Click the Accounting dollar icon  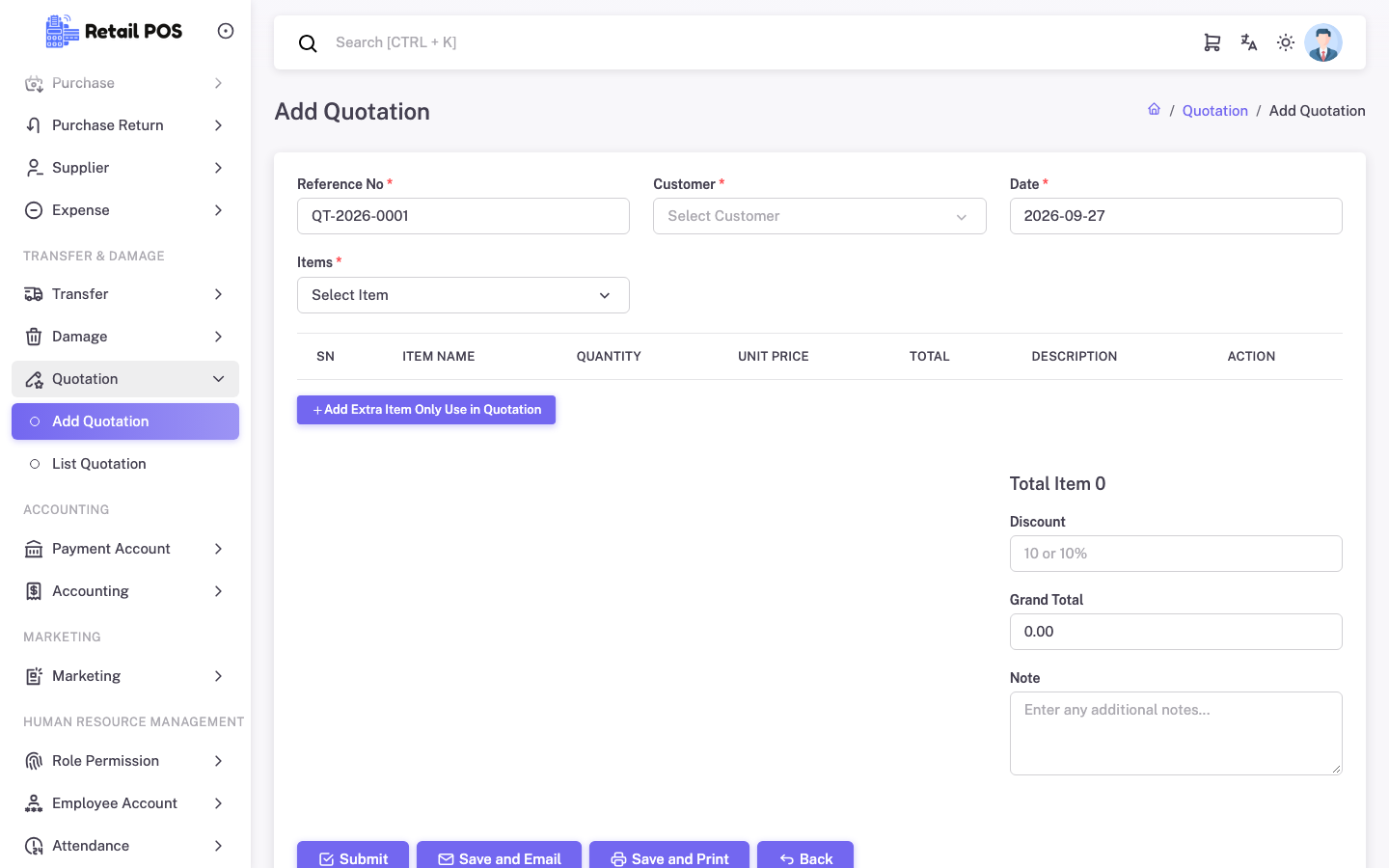click(x=34, y=591)
